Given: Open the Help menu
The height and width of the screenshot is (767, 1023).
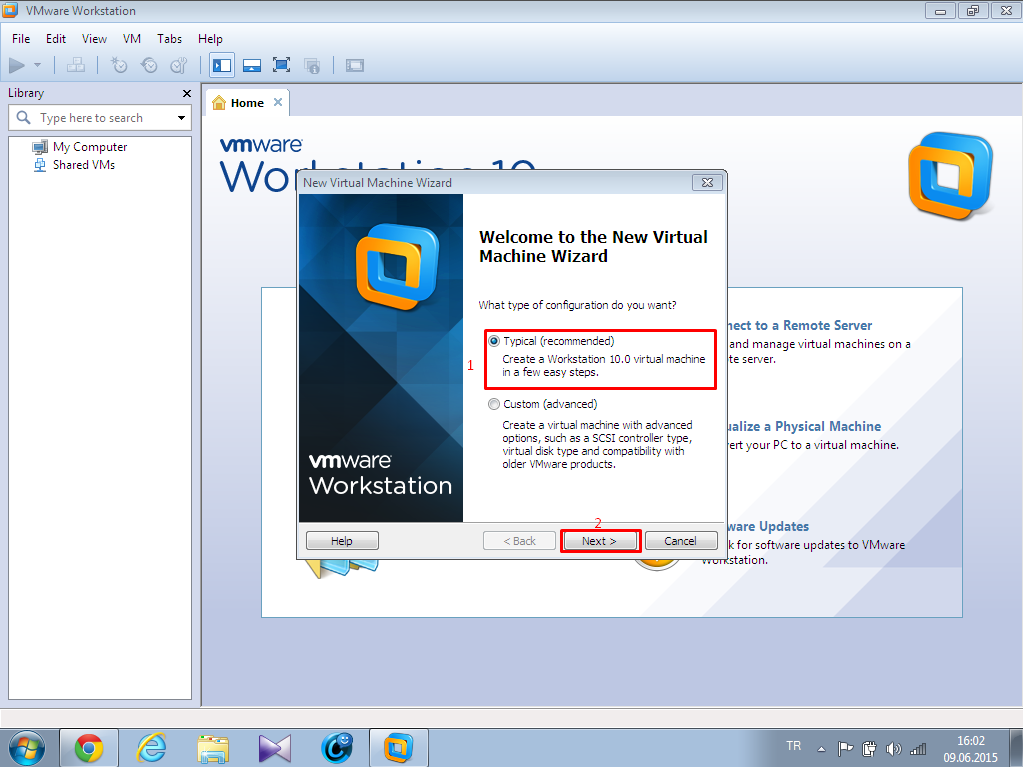Looking at the screenshot, I should pos(210,38).
